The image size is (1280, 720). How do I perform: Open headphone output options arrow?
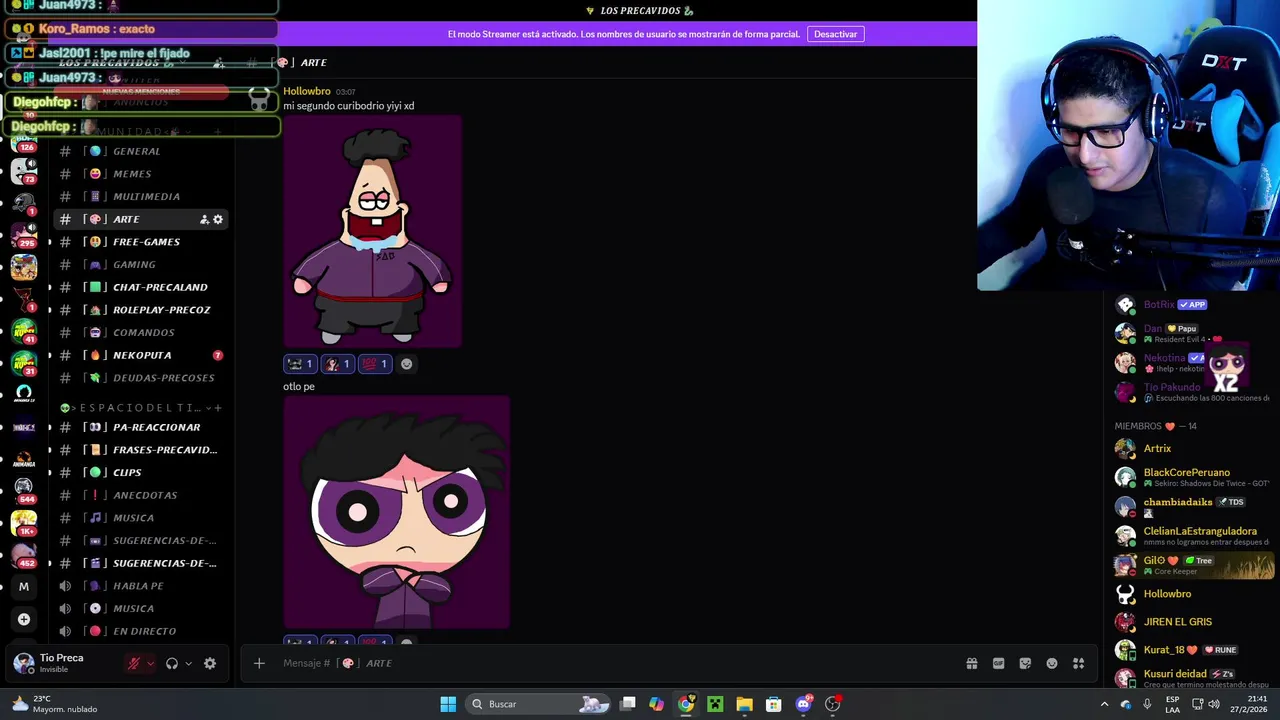point(188,663)
